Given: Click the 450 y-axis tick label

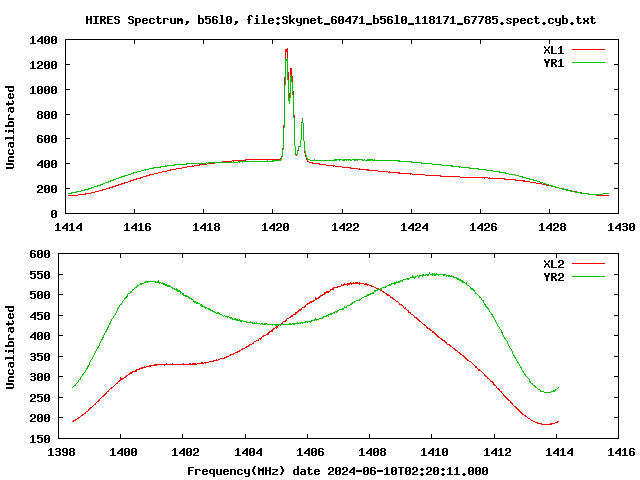Looking at the screenshot, I should coord(40,316).
